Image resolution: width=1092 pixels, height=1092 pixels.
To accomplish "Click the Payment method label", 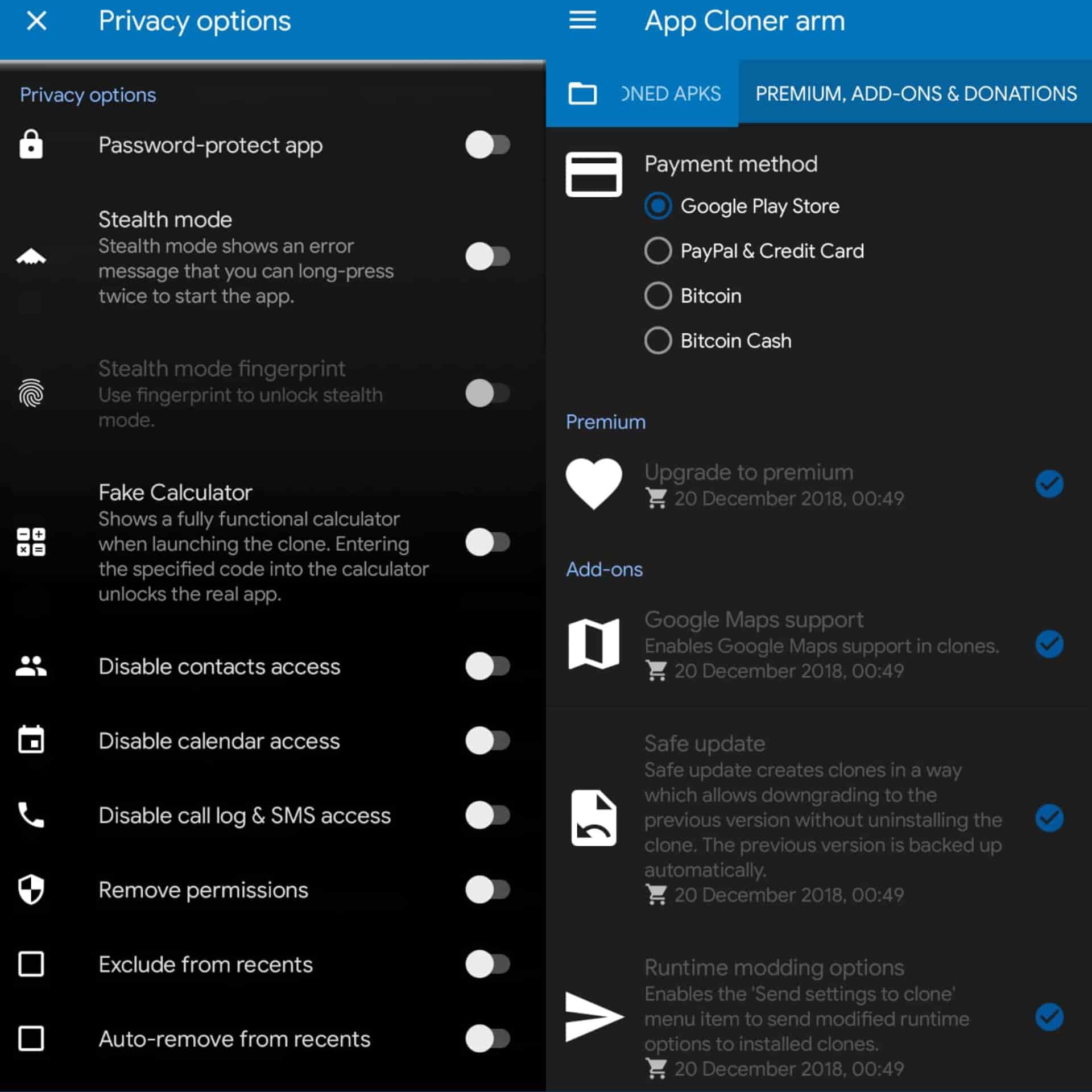I will pos(731,164).
